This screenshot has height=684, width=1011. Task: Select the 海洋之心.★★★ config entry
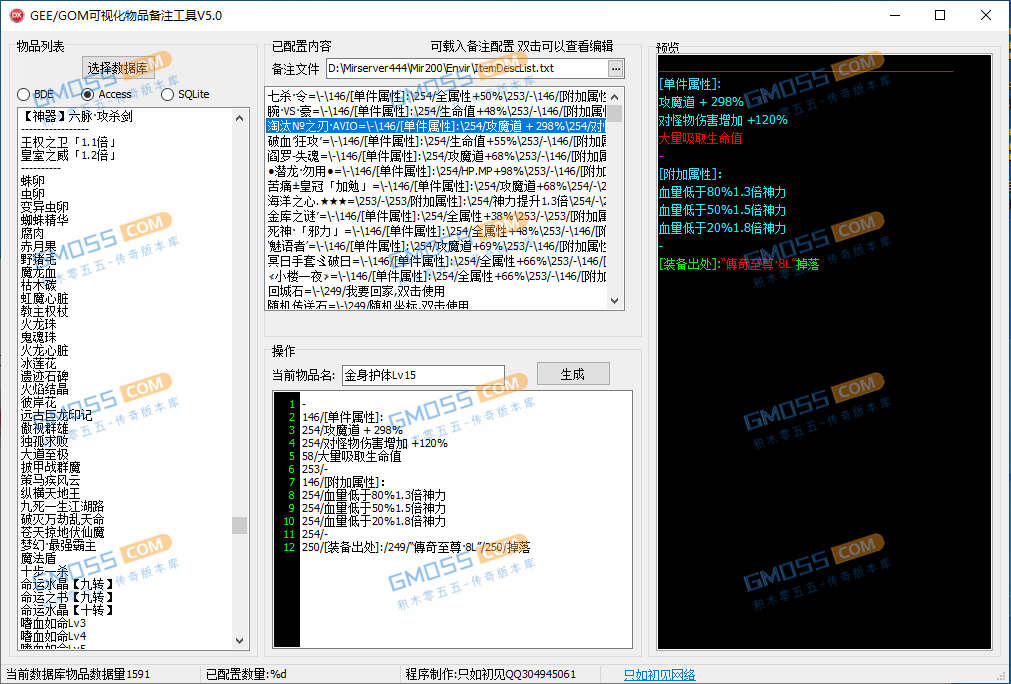(437, 201)
